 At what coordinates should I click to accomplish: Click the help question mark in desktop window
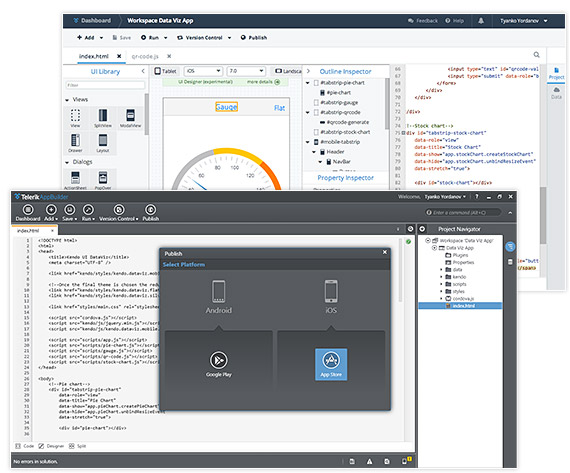click(x=477, y=197)
